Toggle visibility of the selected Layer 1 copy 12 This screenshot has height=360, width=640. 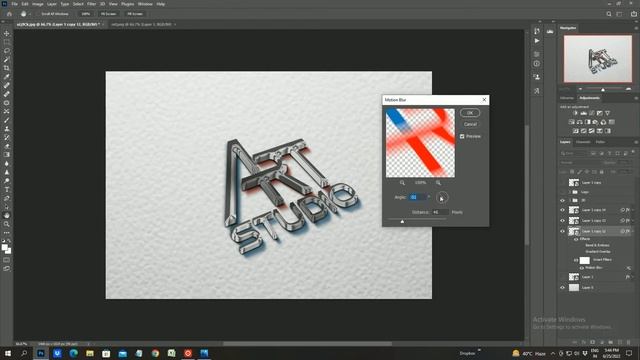[x=562, y=231]
